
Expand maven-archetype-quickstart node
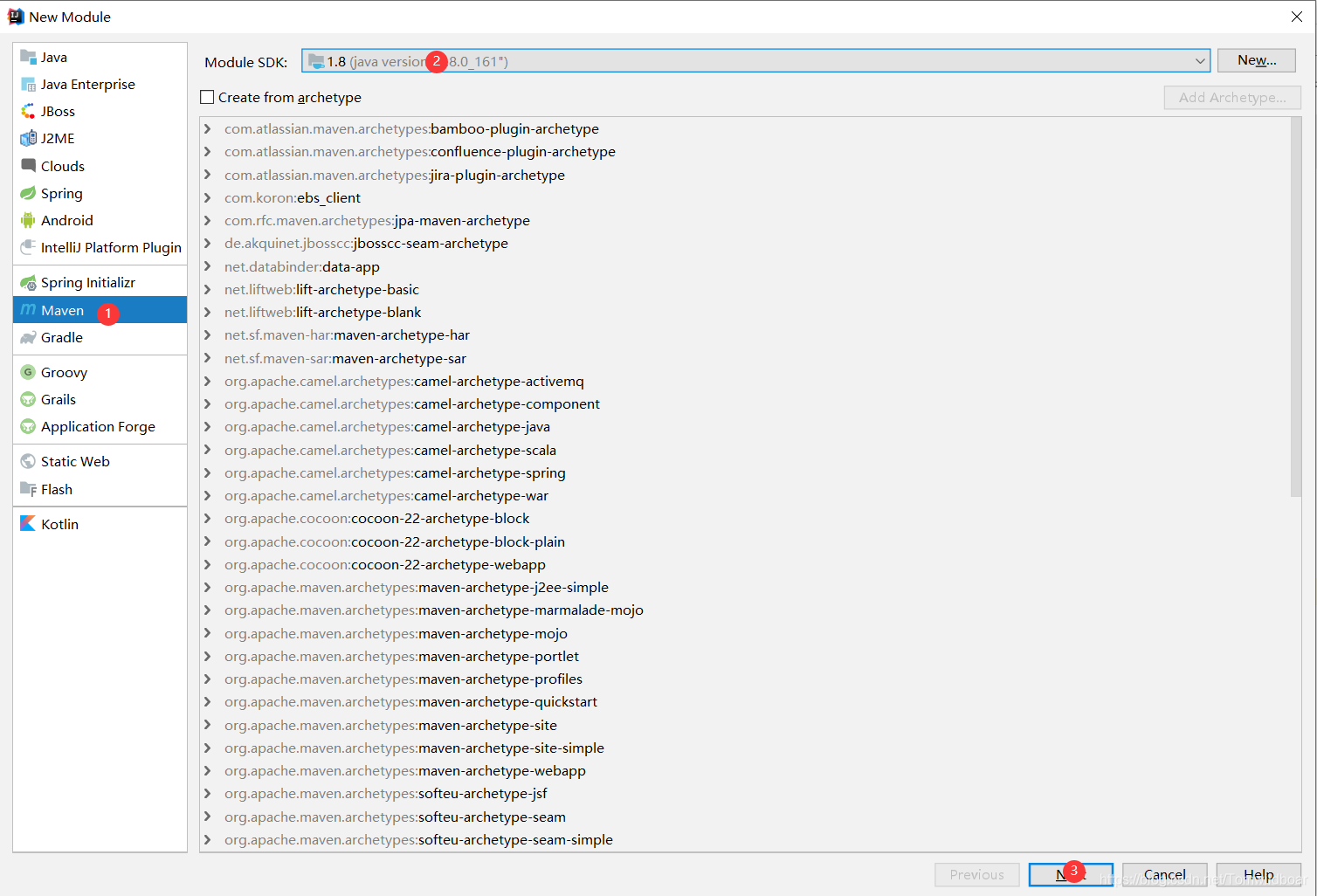(208, 701)
